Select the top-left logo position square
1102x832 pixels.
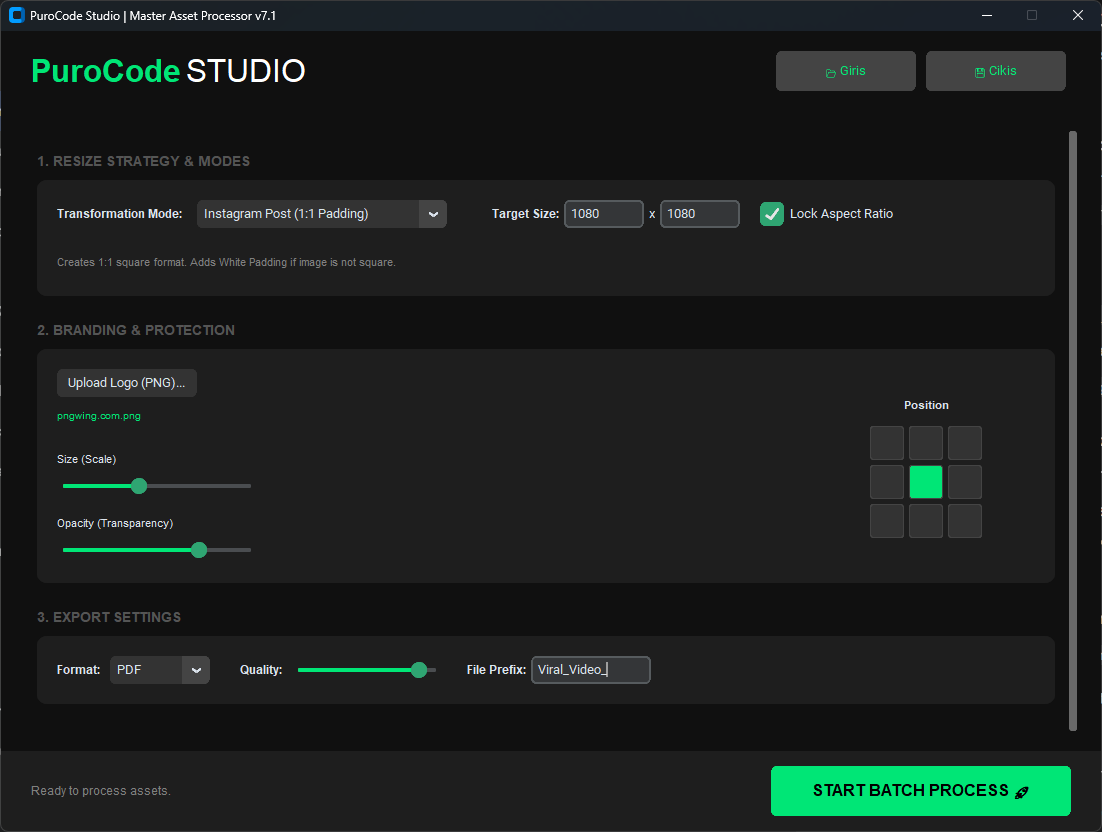pyautogui.click(x=887, y=442)
